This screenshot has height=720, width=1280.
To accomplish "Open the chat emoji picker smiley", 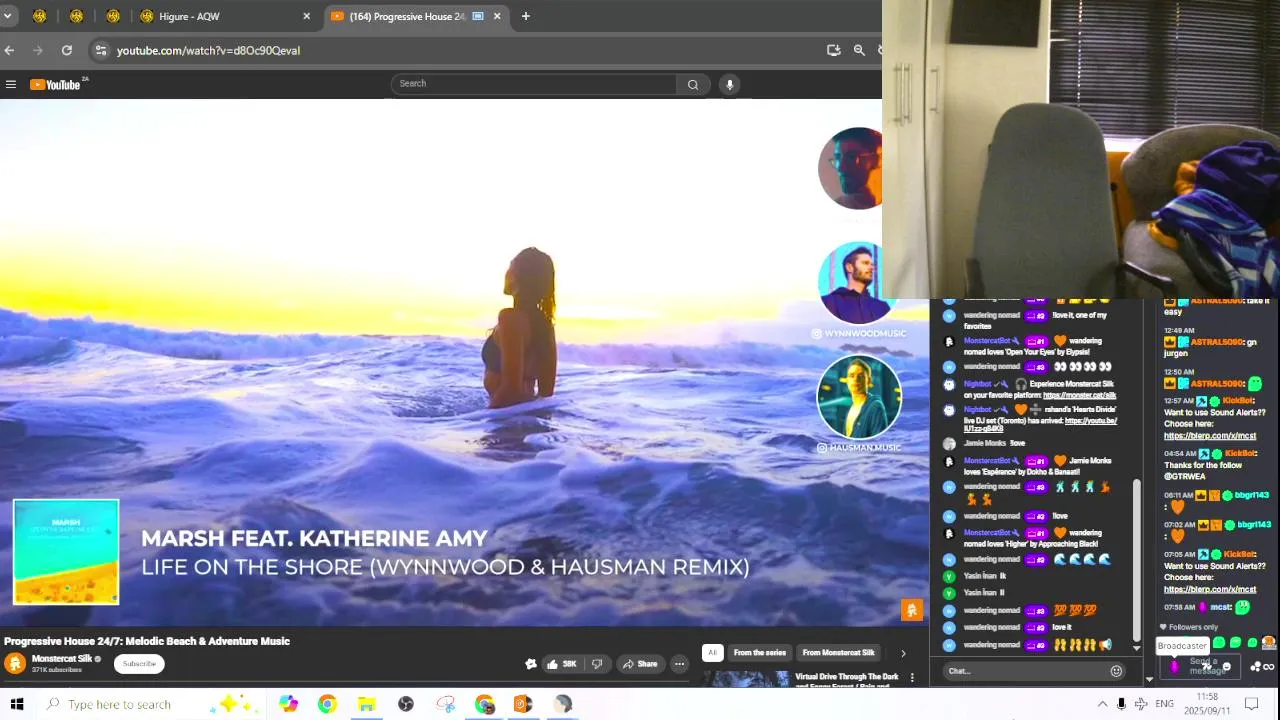I will [1116, 671].
